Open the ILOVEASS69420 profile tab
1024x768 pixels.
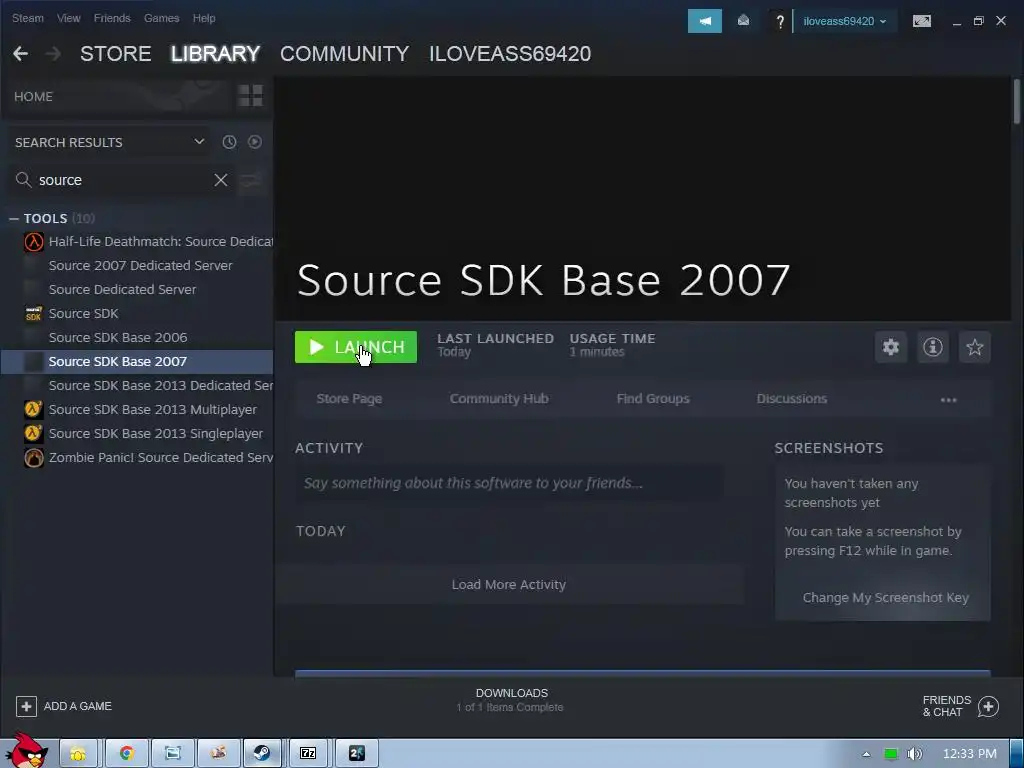510,54
